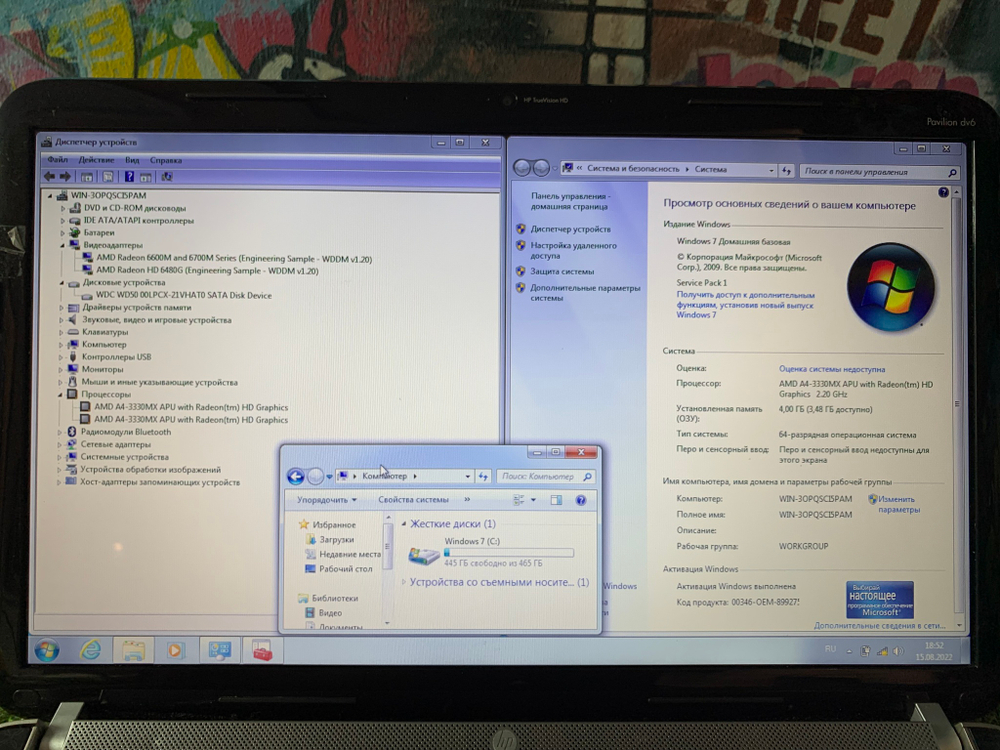Open Защита системы link

[562, 271]
